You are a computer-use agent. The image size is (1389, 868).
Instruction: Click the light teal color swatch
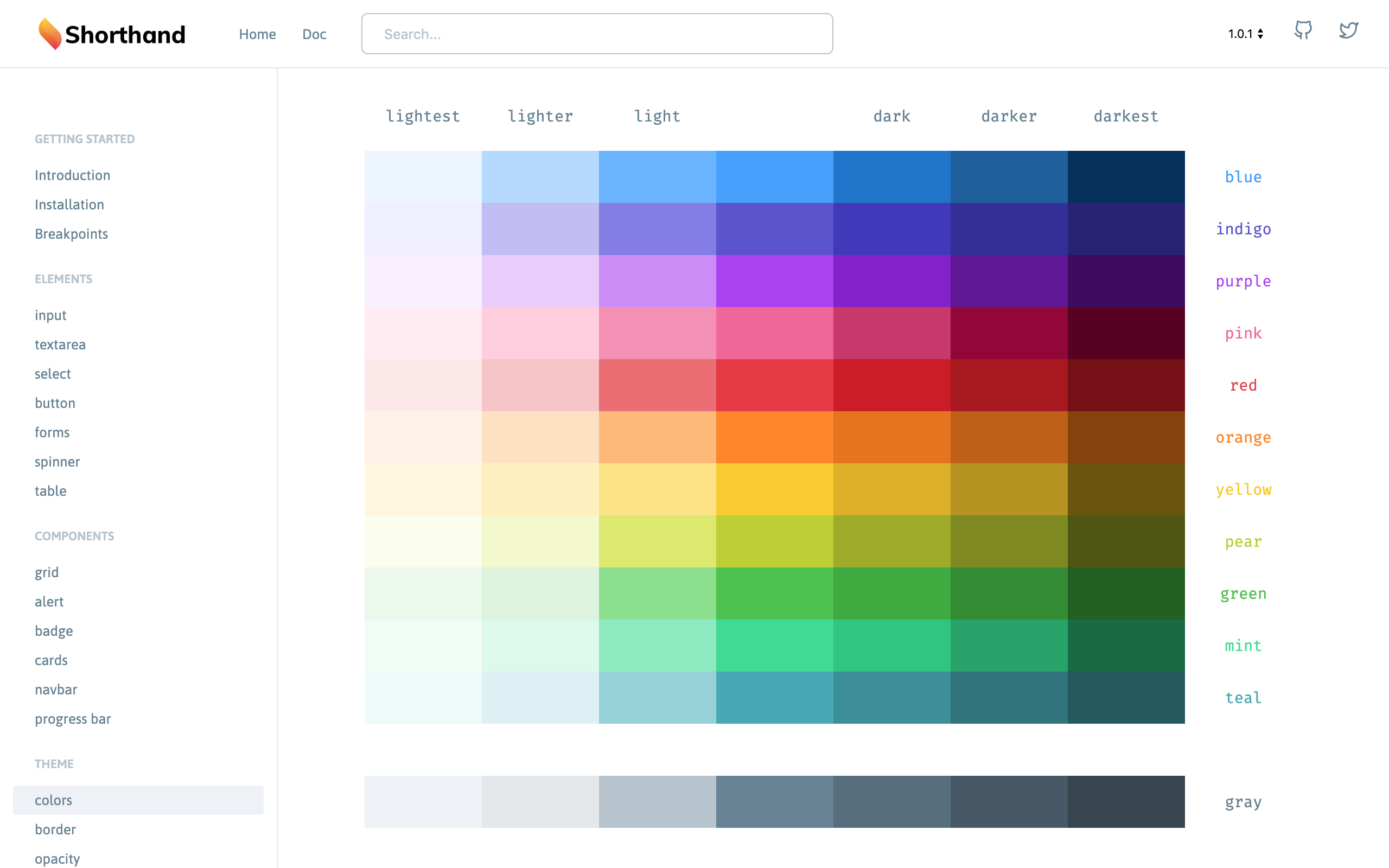tap(657, 698)
